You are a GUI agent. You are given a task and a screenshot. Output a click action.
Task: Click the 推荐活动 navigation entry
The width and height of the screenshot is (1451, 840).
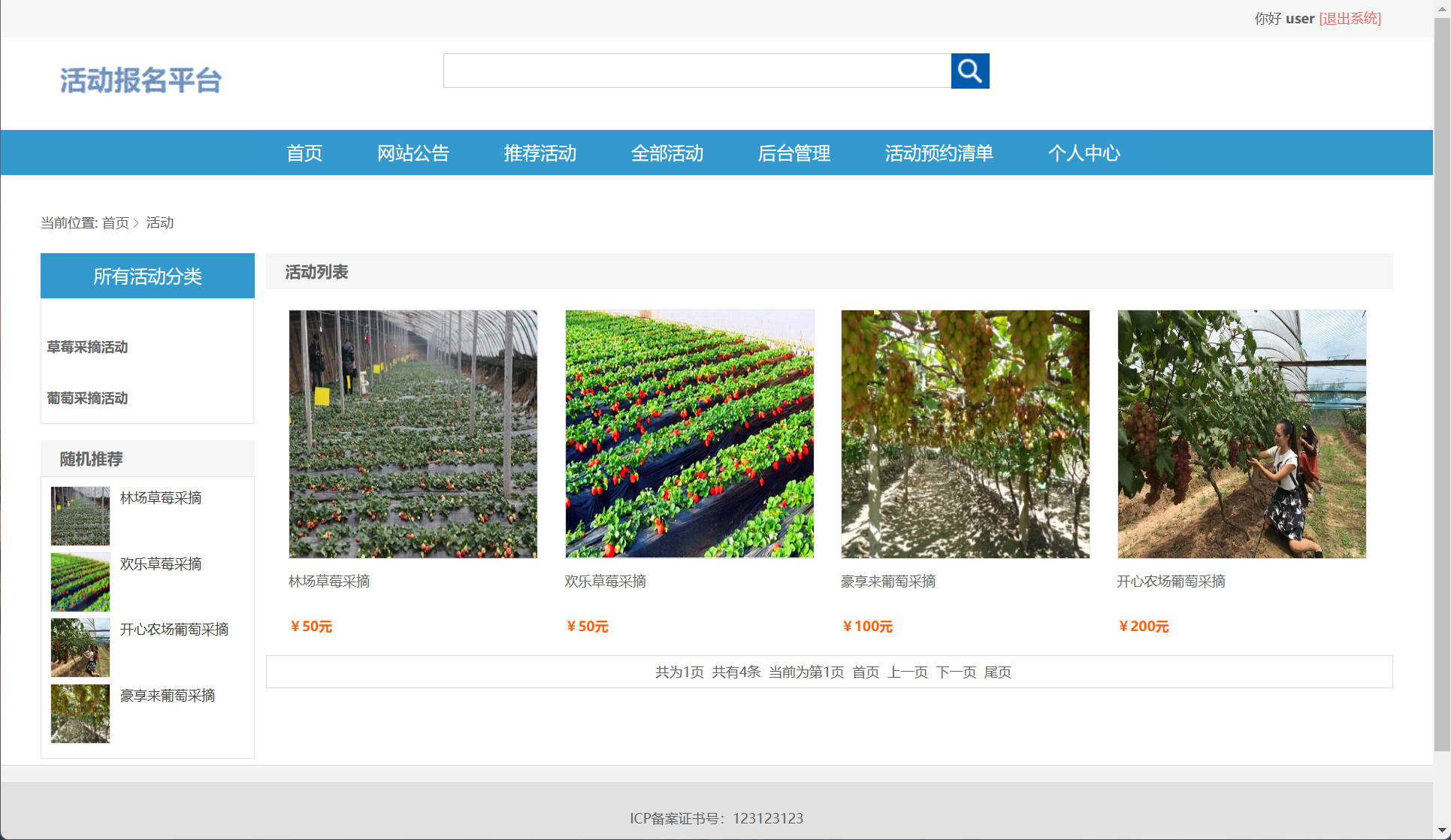tap(540, 153)
